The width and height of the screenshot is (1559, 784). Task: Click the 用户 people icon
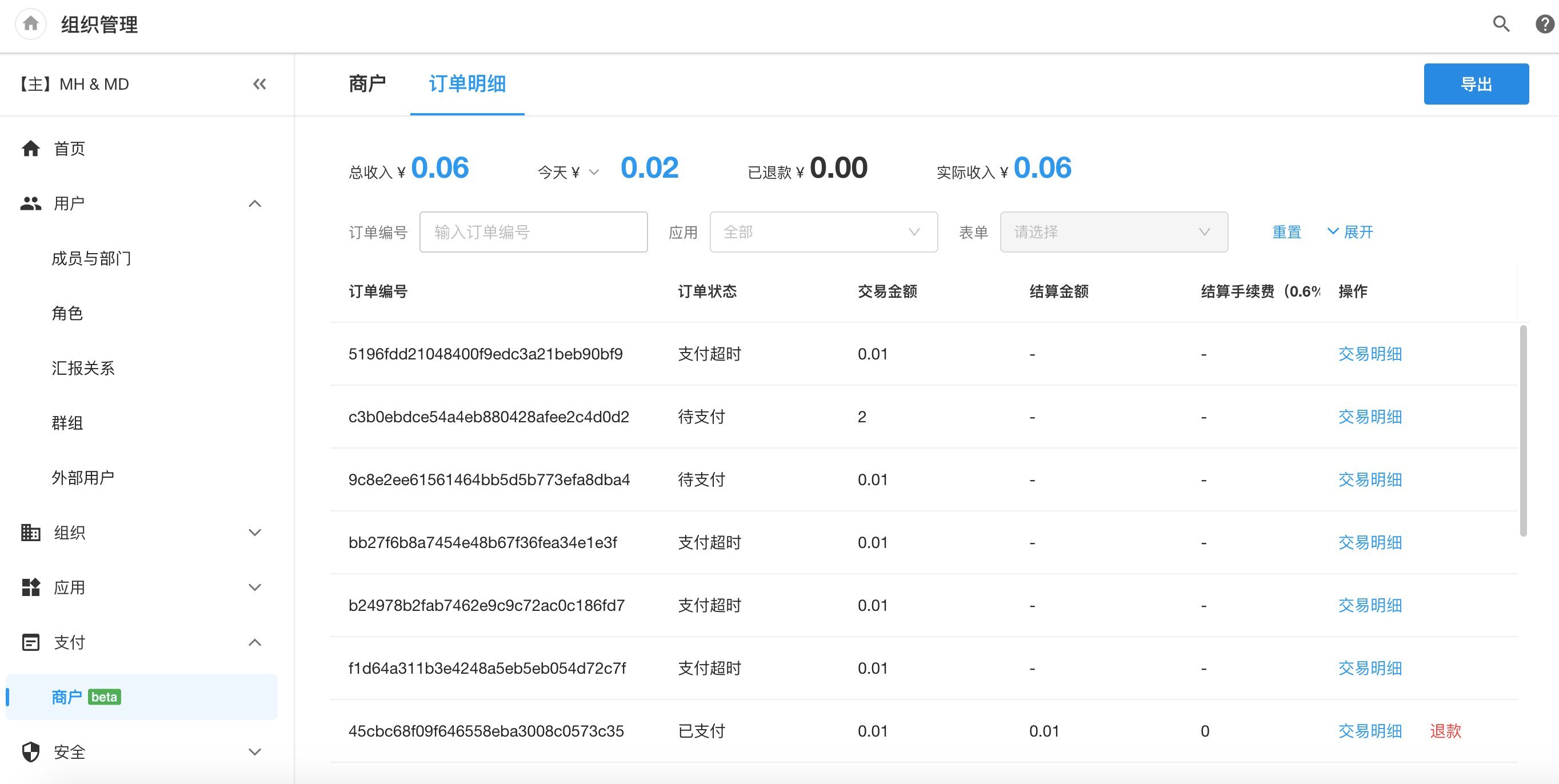(x=31, y=203)
